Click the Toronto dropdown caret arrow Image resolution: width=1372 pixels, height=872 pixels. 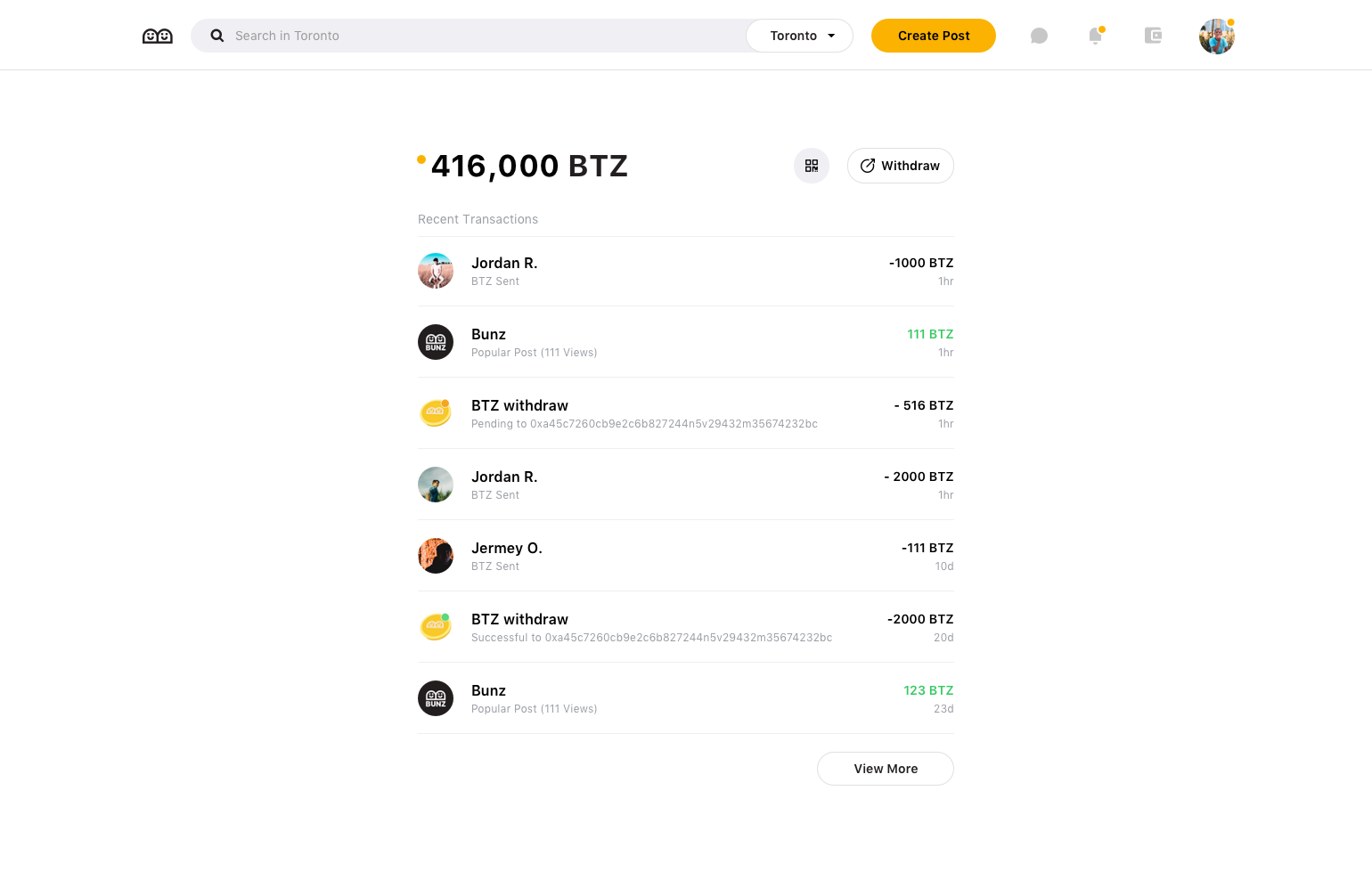pos(831,36)
